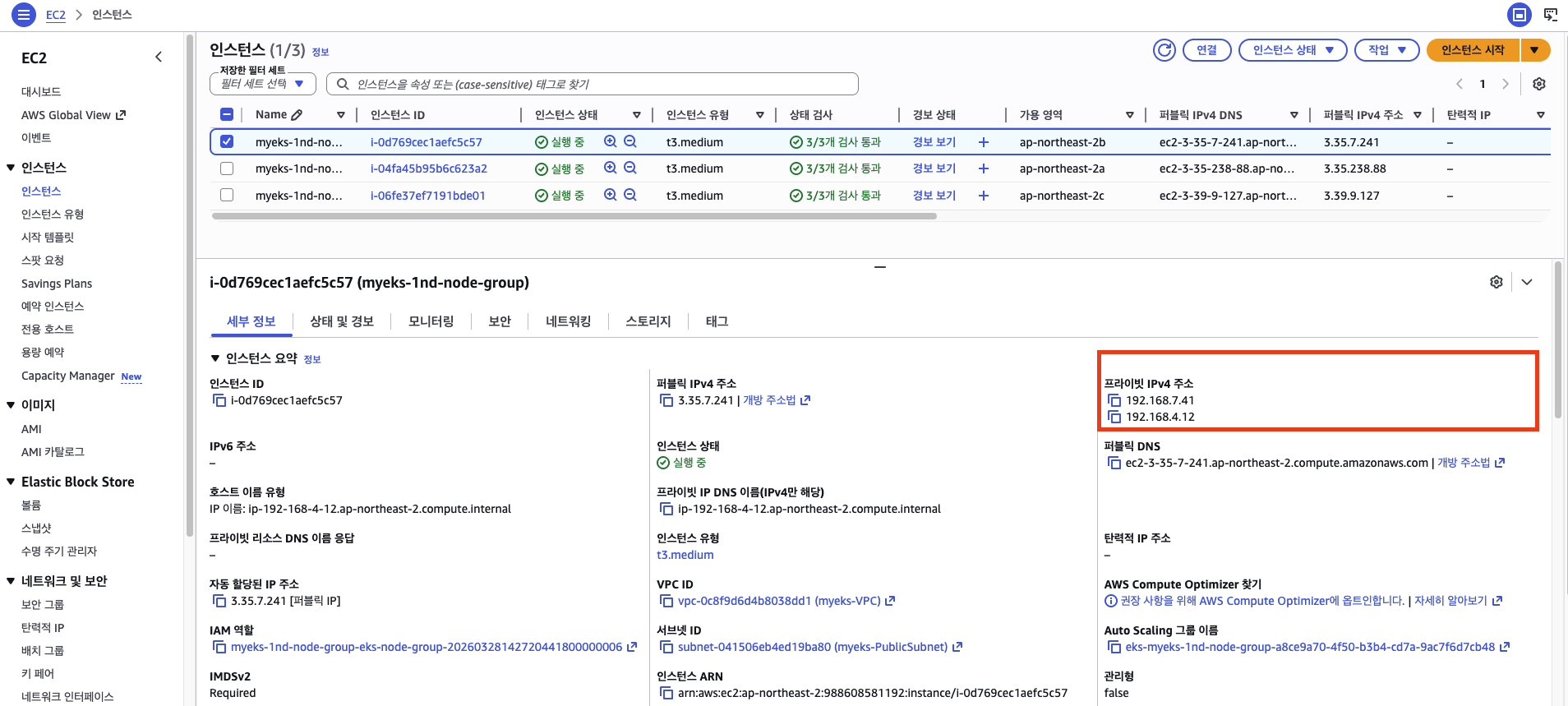Zoom in filter for i-04fa45b95b6c623a2 state

tap(610, 168)
